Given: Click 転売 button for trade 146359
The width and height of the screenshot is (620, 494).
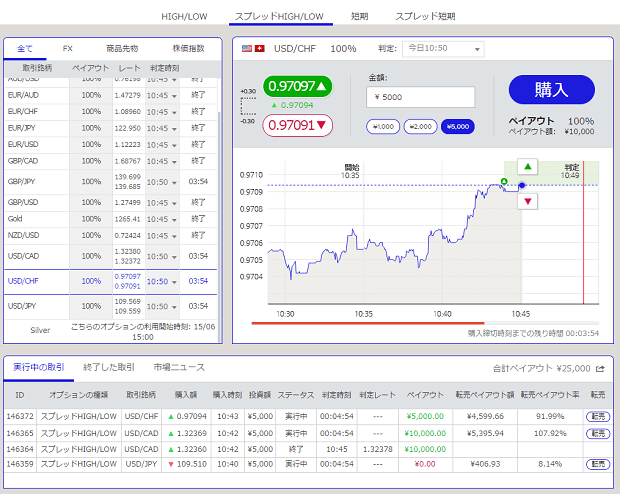Looking at the screenshot, I should (598, 464).
